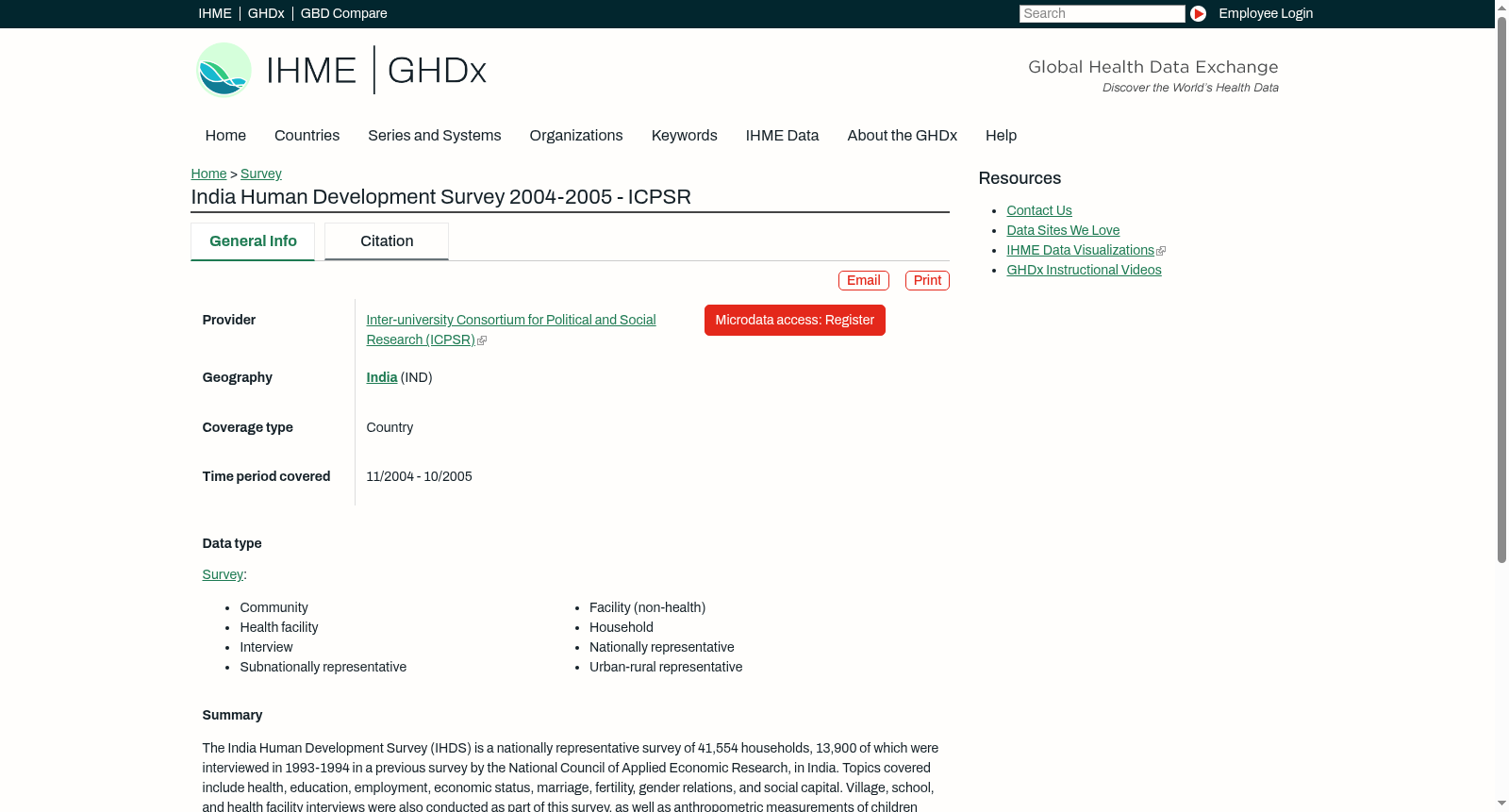
Task: Click the Household list item
Action: [x=621, y=628]
